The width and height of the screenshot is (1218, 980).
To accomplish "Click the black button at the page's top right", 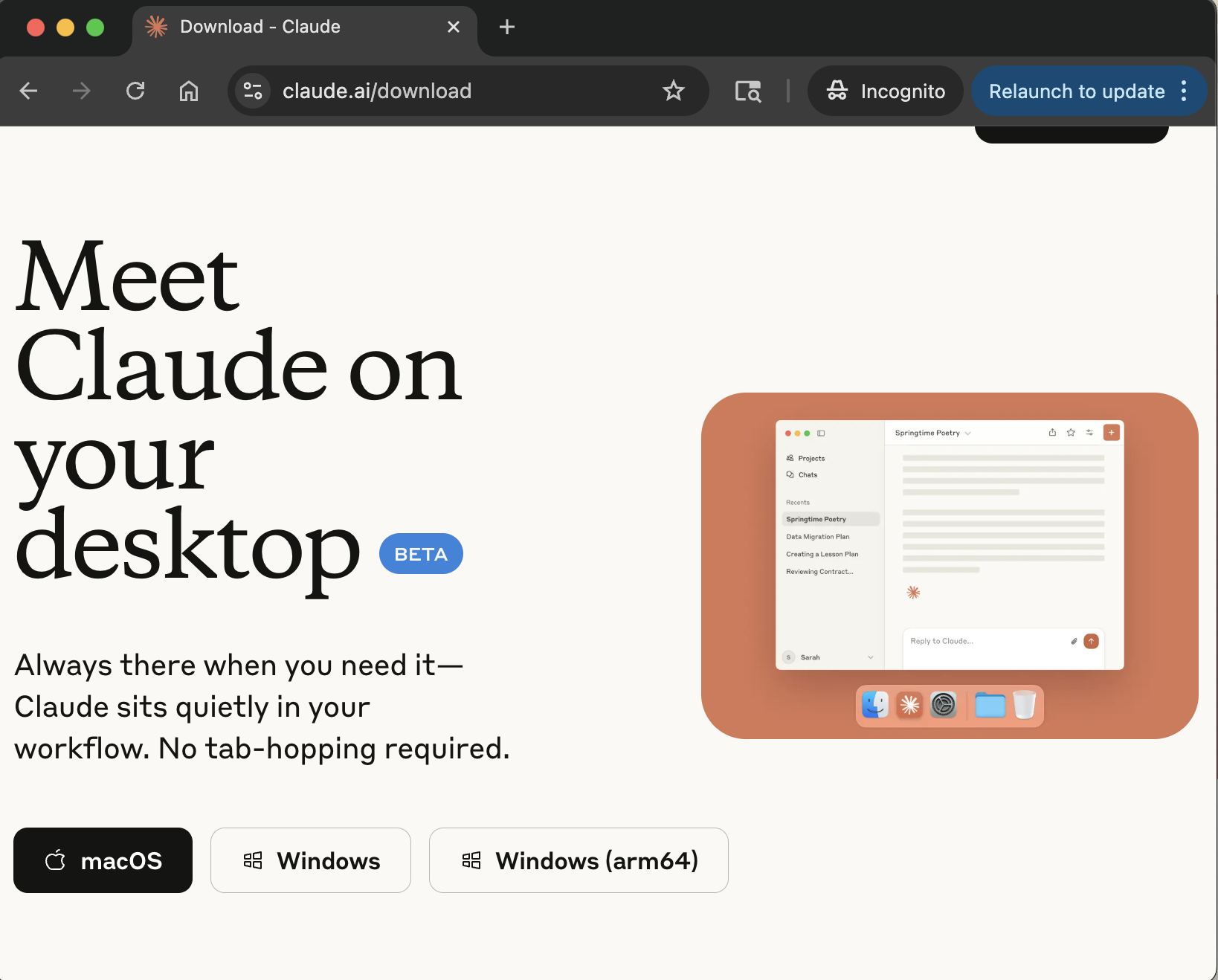I will click(1072, 135).
